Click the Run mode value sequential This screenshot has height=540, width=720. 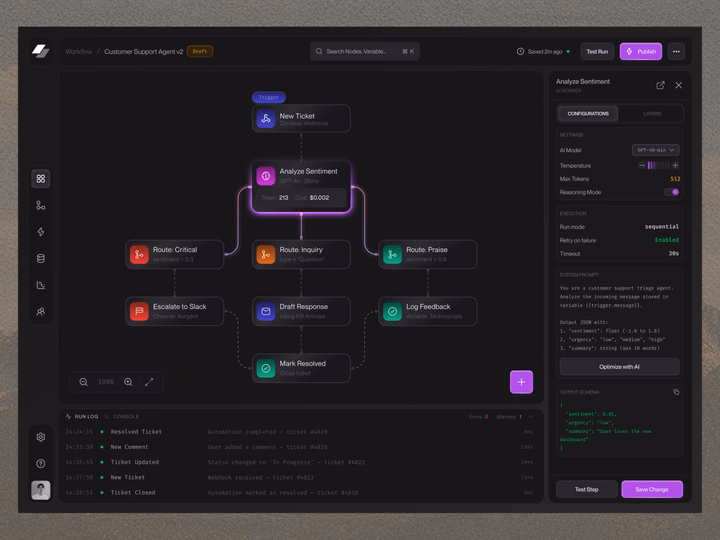pos(662,226)
